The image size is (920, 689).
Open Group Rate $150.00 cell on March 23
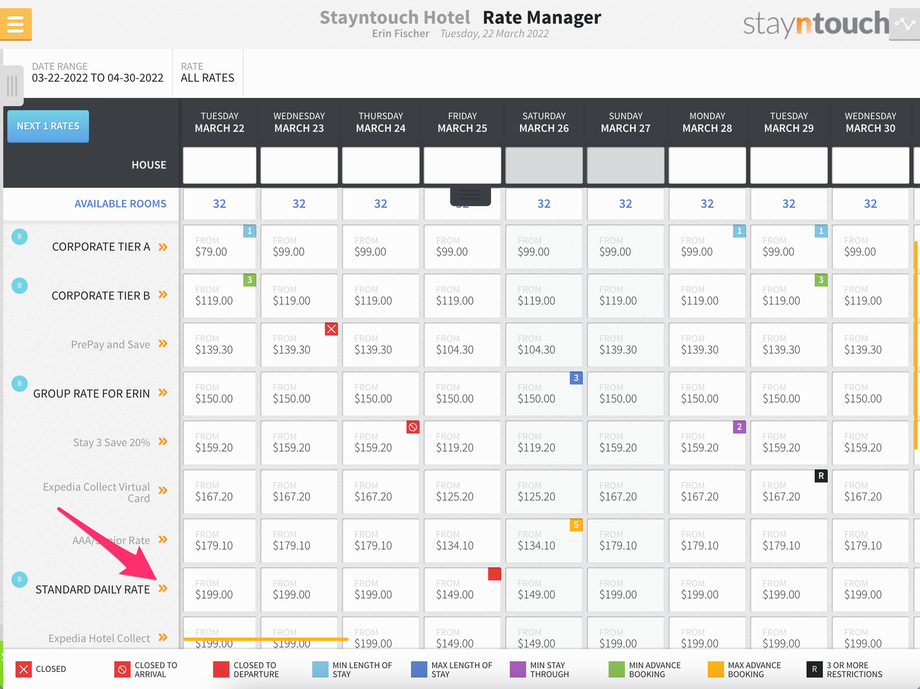(x=299, y=393)
